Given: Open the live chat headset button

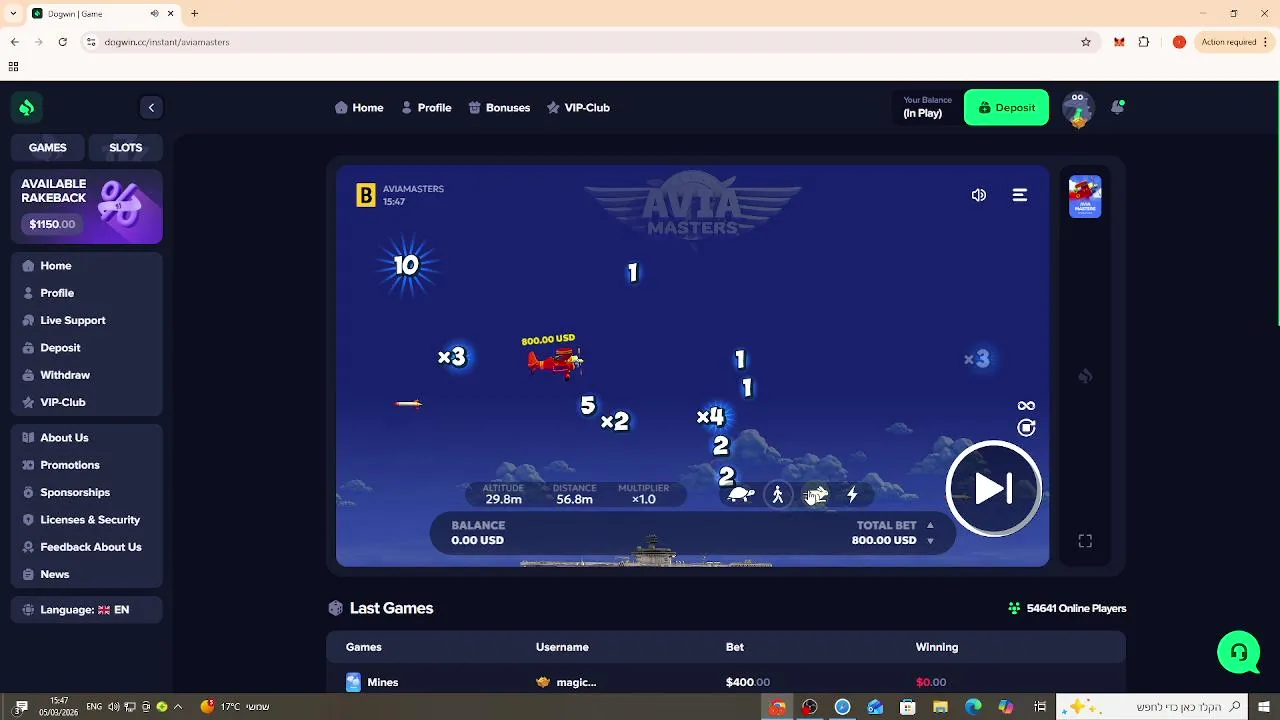Looking at the screenshot, I should tap(1238, 652).
